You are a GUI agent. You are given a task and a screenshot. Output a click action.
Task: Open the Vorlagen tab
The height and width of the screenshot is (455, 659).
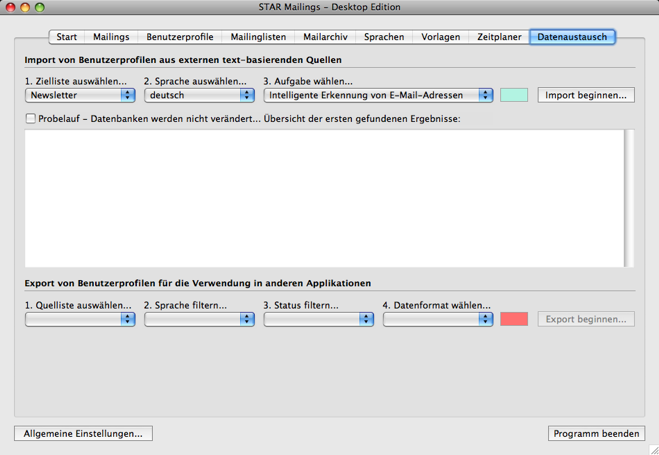click(x=440, y=37)
